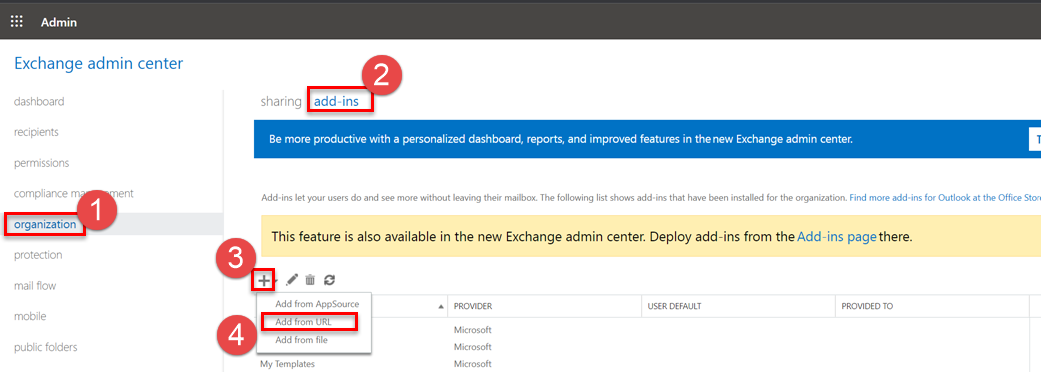Image resolution: width=1041 pixels, height=372 pixels.
Task: Select organization in left navigation
Action: (45, 225)
